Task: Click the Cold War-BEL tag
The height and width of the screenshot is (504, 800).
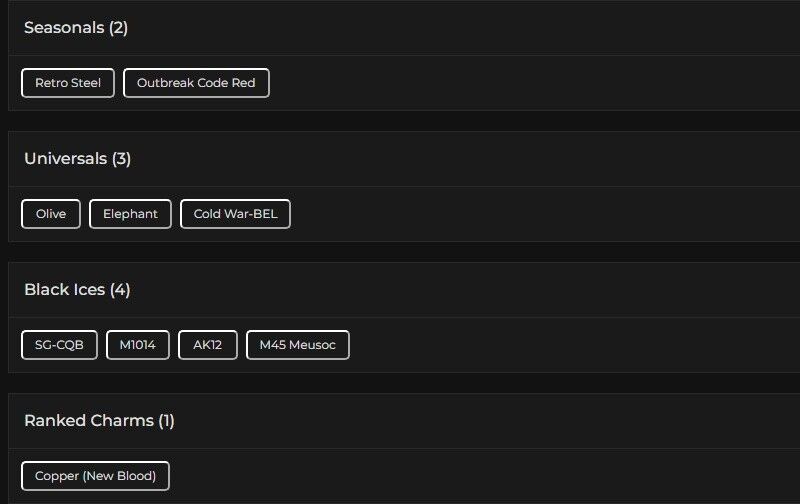Action: pyautogui.click(x=235, y=214)
